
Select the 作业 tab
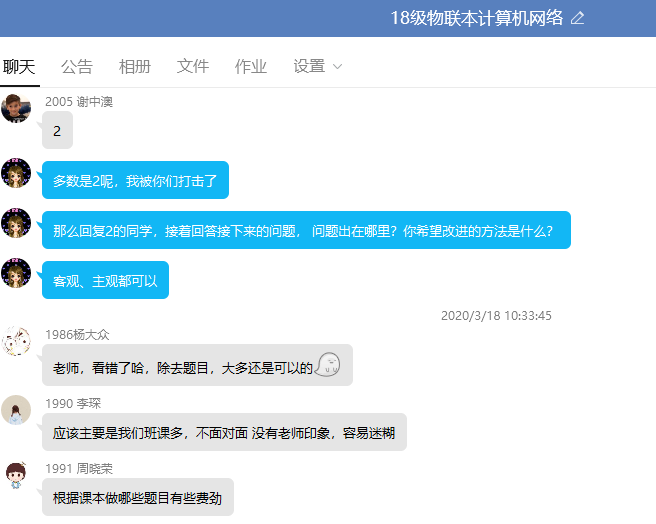tap(251, 67)
